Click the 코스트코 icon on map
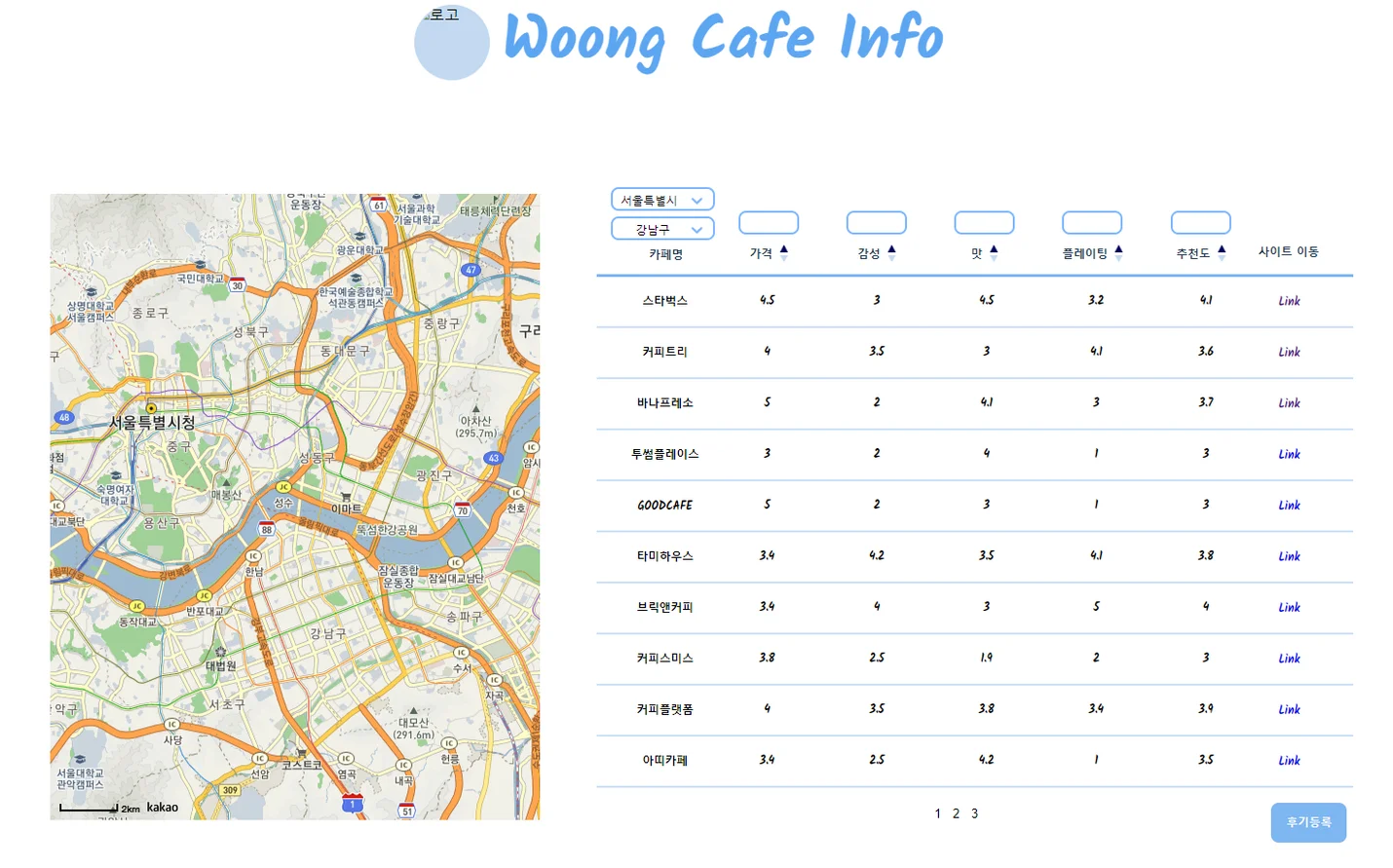Viewport: 1393px width, 868px height. (x=302, y=754)
